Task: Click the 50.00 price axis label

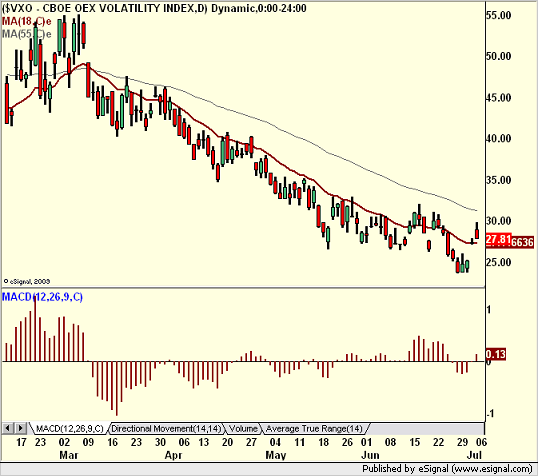Action: (499, 56)
